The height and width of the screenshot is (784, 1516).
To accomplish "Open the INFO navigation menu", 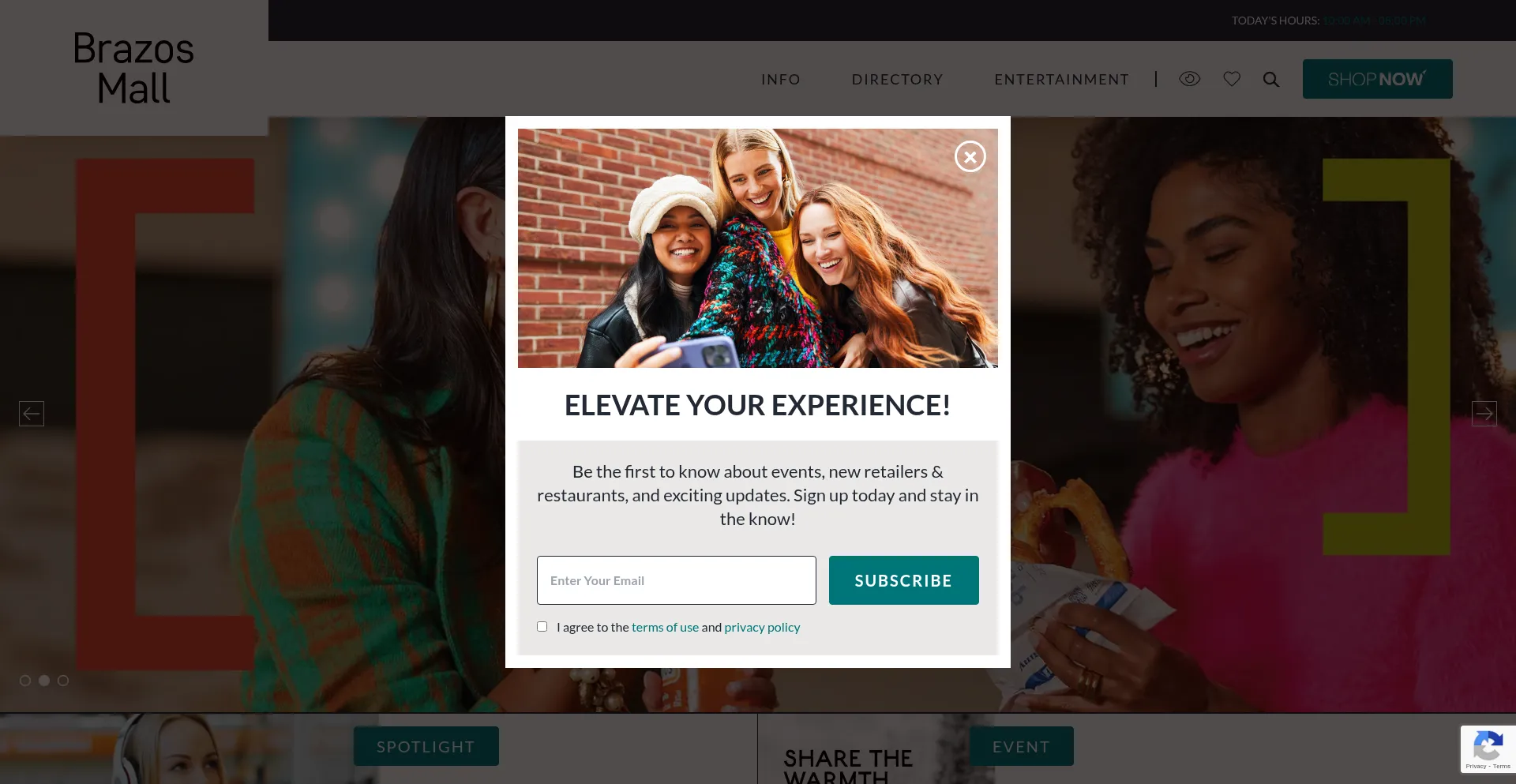I will (x=781, y=80).
